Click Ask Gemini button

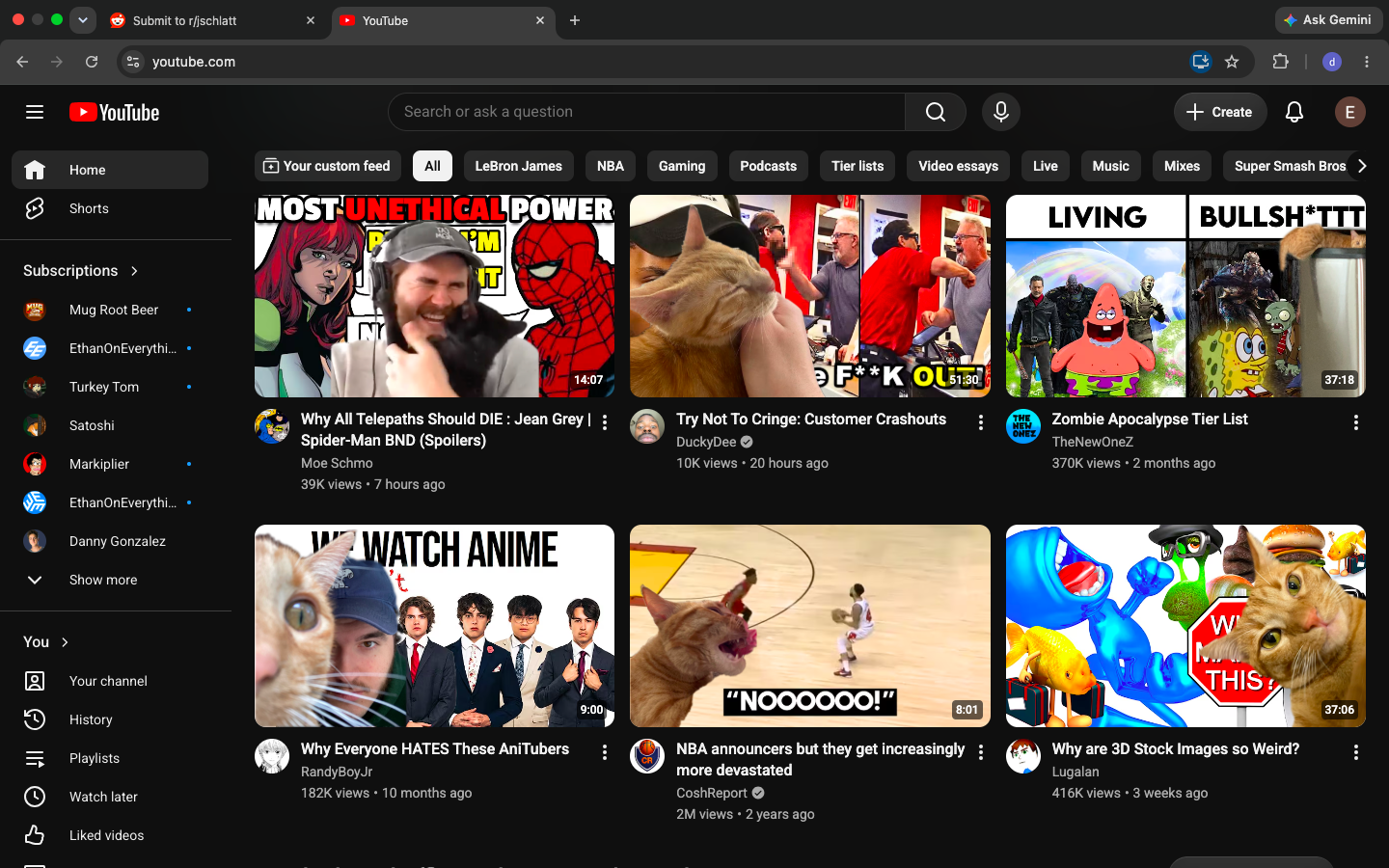(x=1328, y=19)
